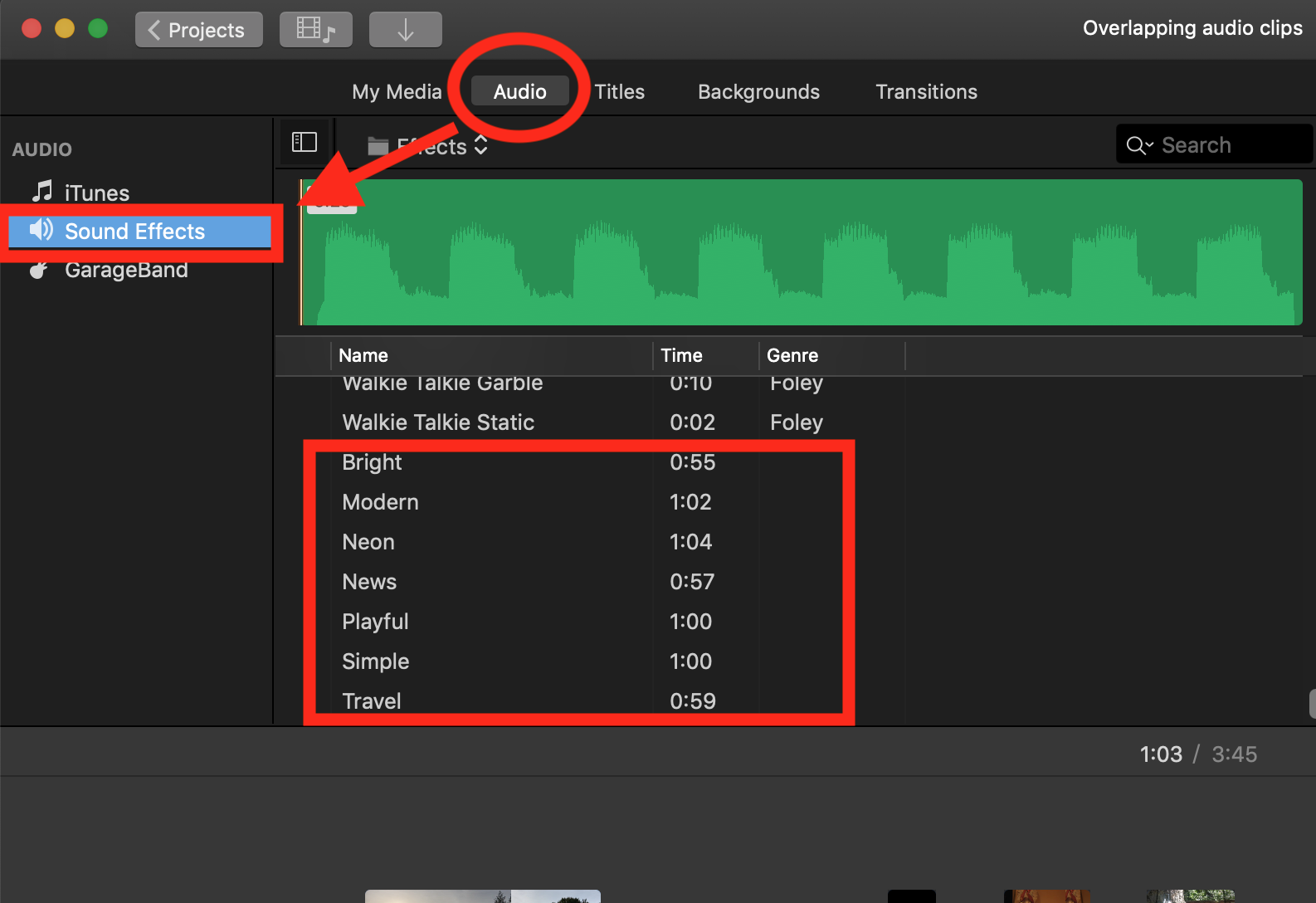Open the search options magnifier menu
The image size is (1316, 903).
pos(1139,145)
